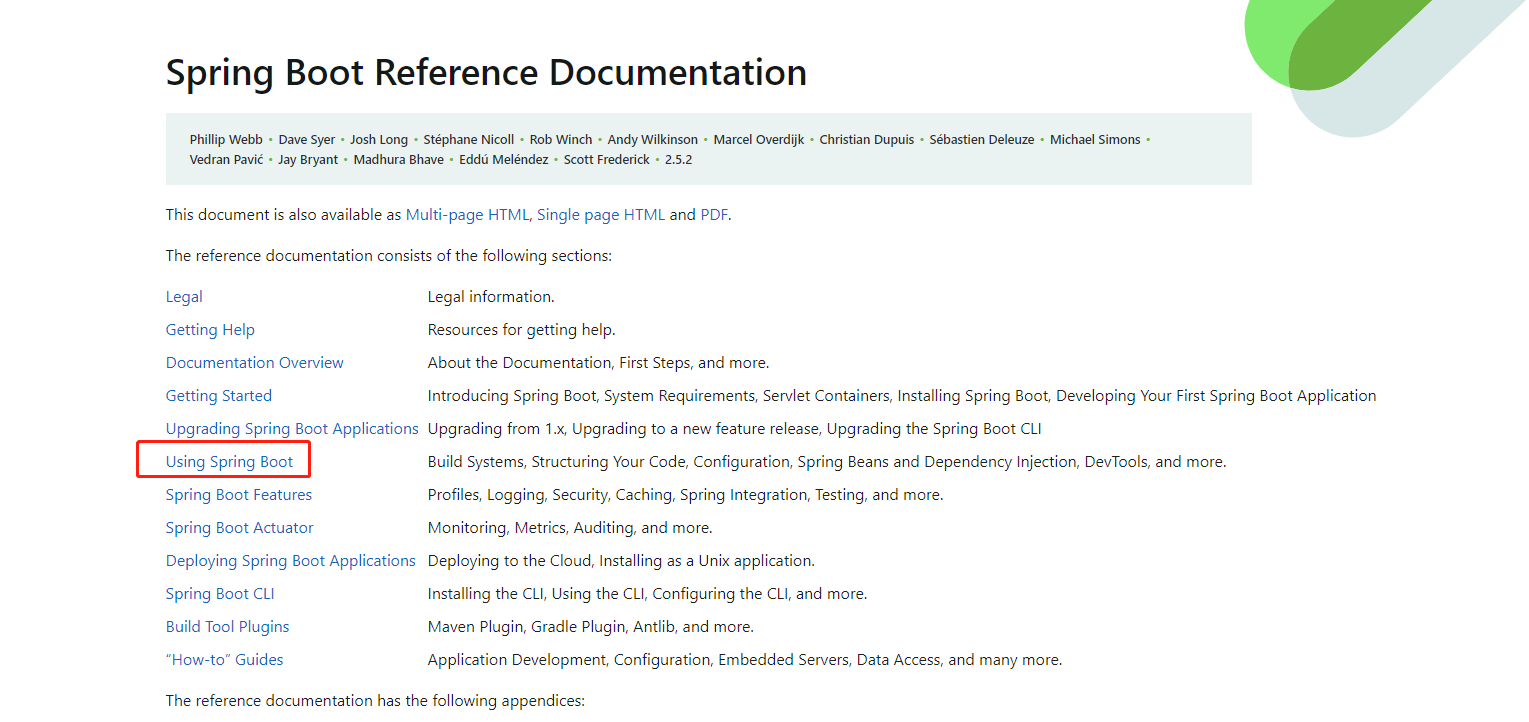This screenshot has width=1529, height=722.
Task: Open the Spring Boot Features section
Action: (x=238, y=494)
